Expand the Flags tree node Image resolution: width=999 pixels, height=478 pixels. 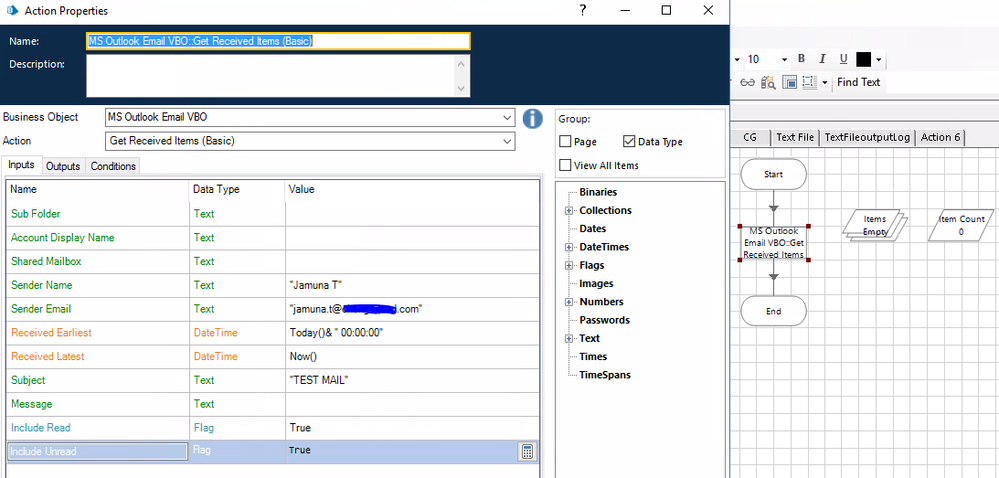[x=568, y=266]
